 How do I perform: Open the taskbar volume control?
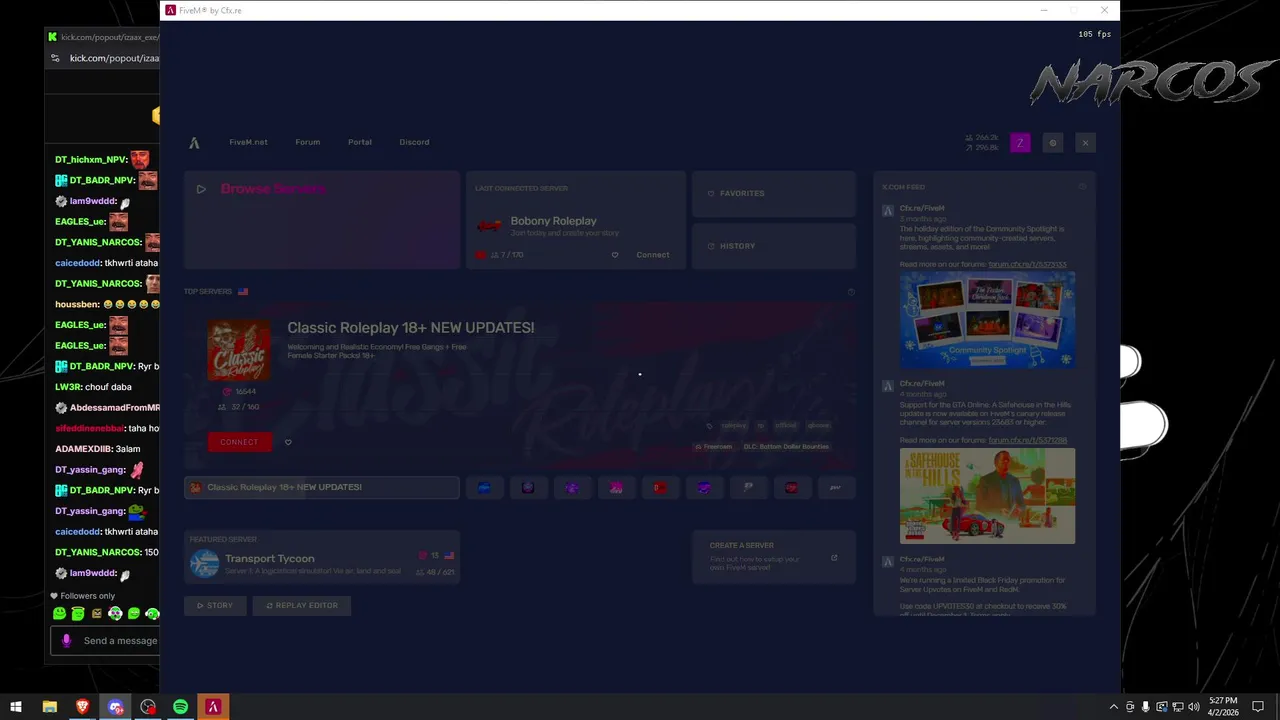coord(1194,707)
